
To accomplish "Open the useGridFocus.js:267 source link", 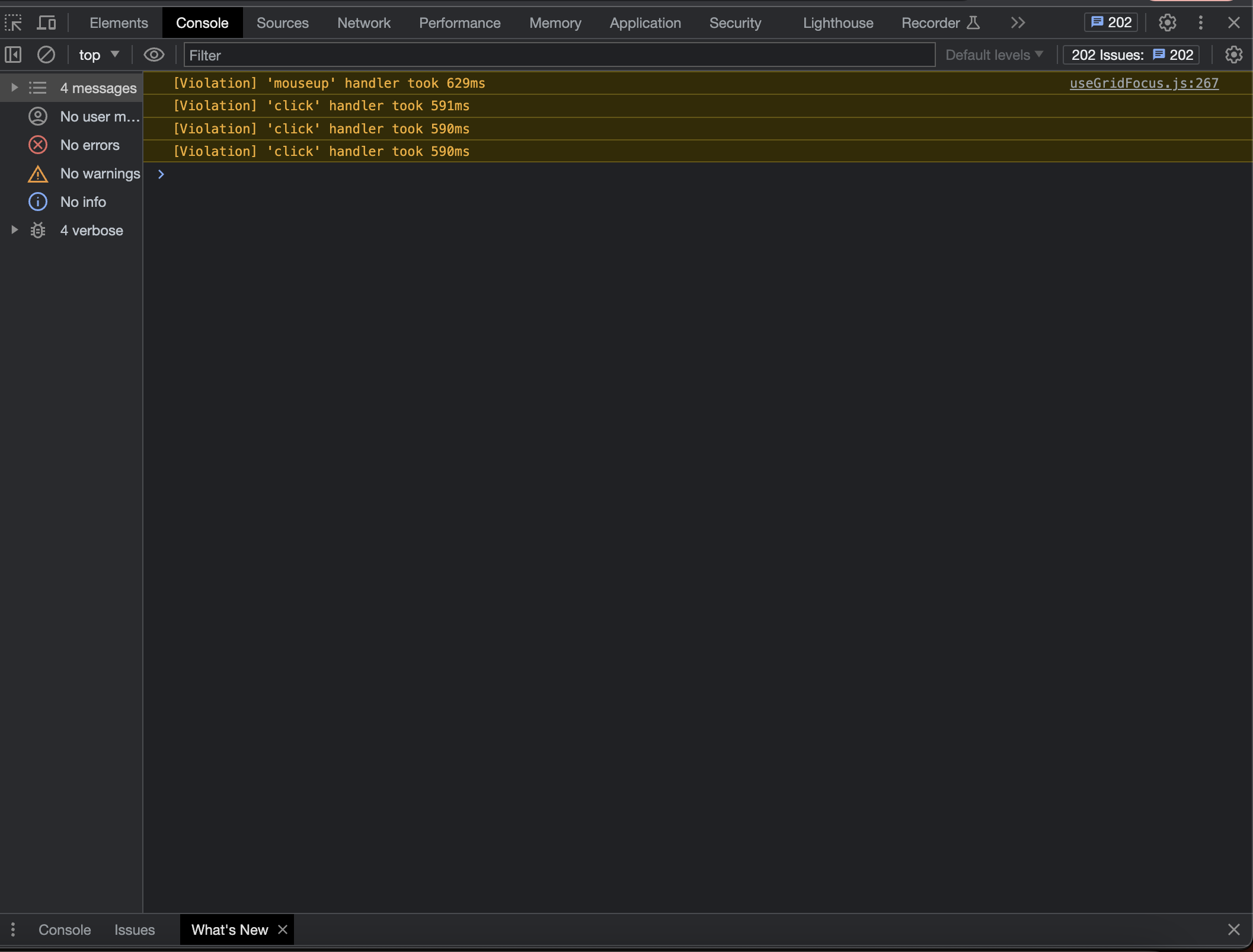I will (1144, 83).
